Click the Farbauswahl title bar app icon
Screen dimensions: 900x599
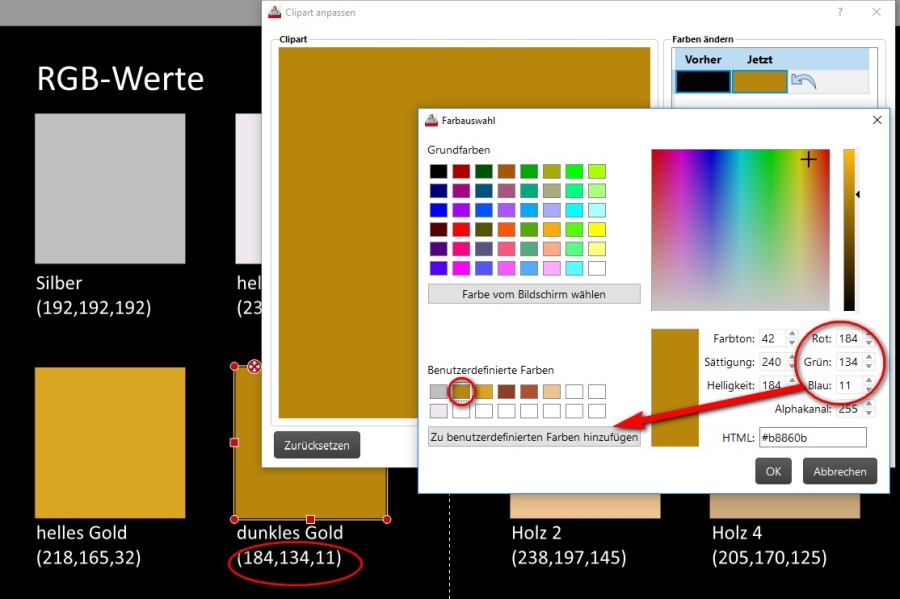[431, 120]
